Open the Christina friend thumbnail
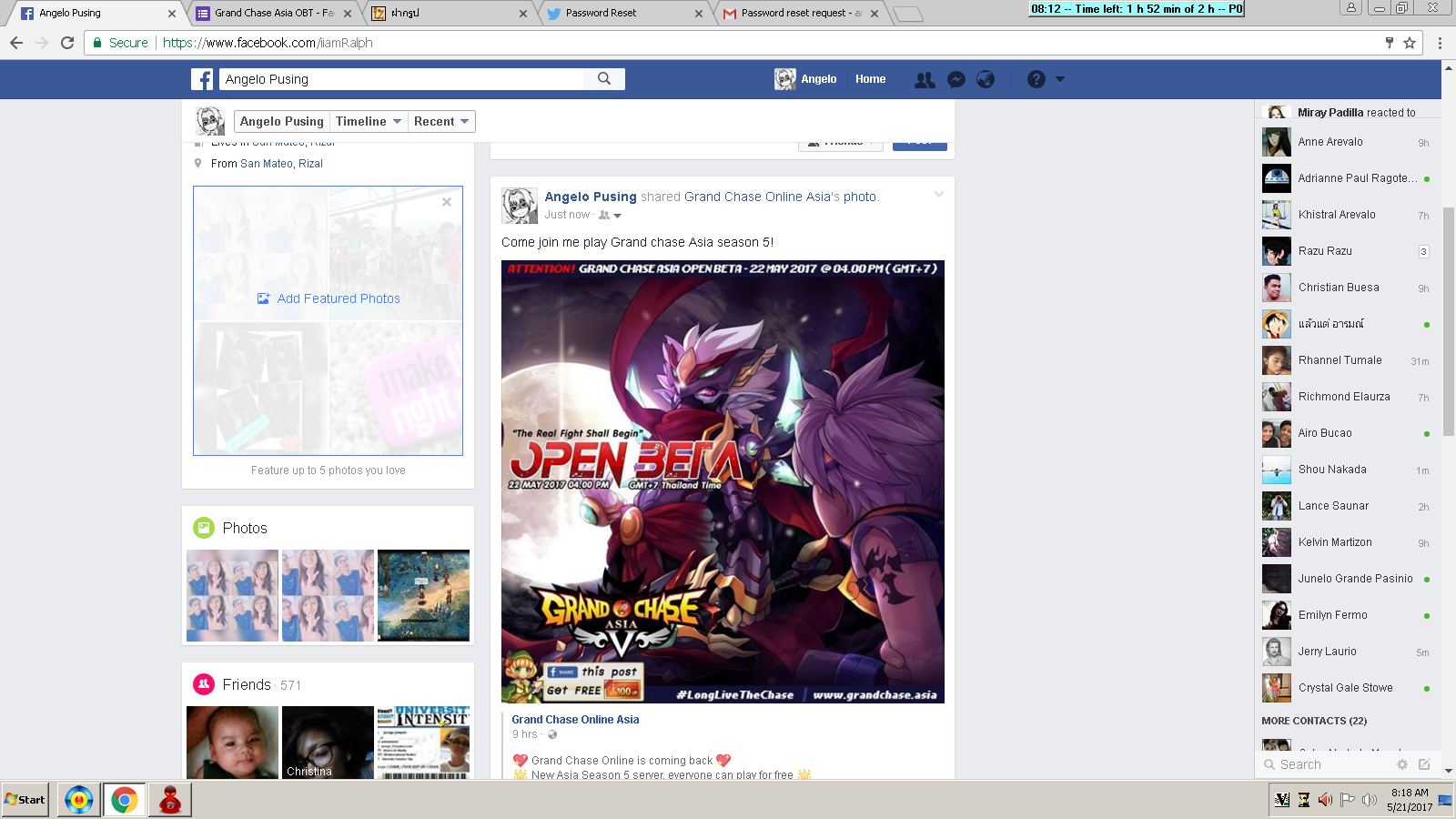1456x819 pixels. point(328,743)
